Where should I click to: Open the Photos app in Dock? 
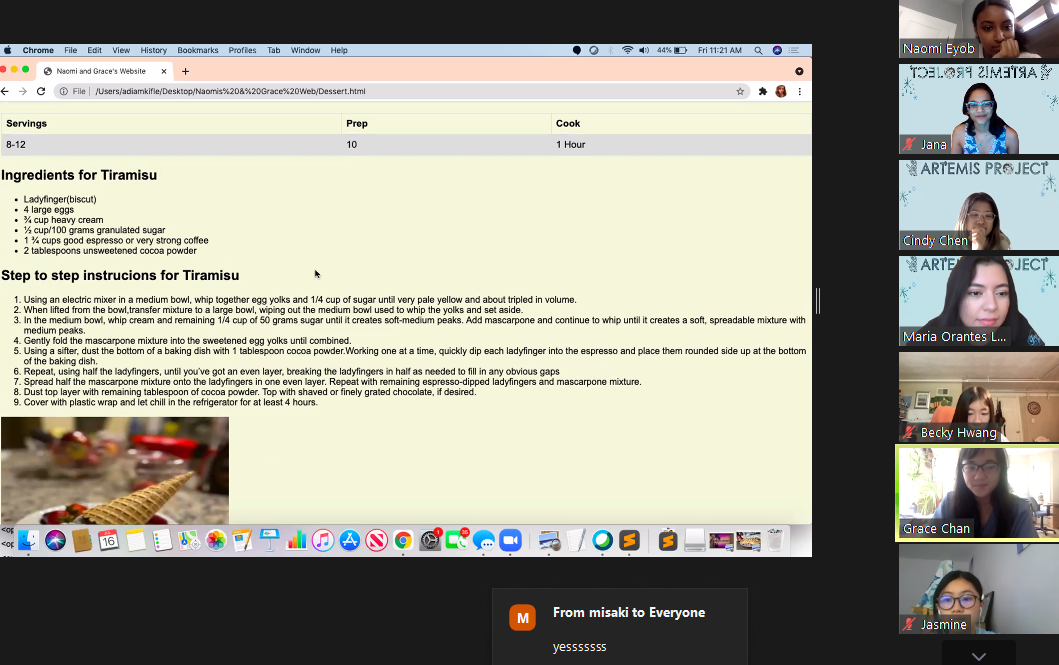coord(216,540)
